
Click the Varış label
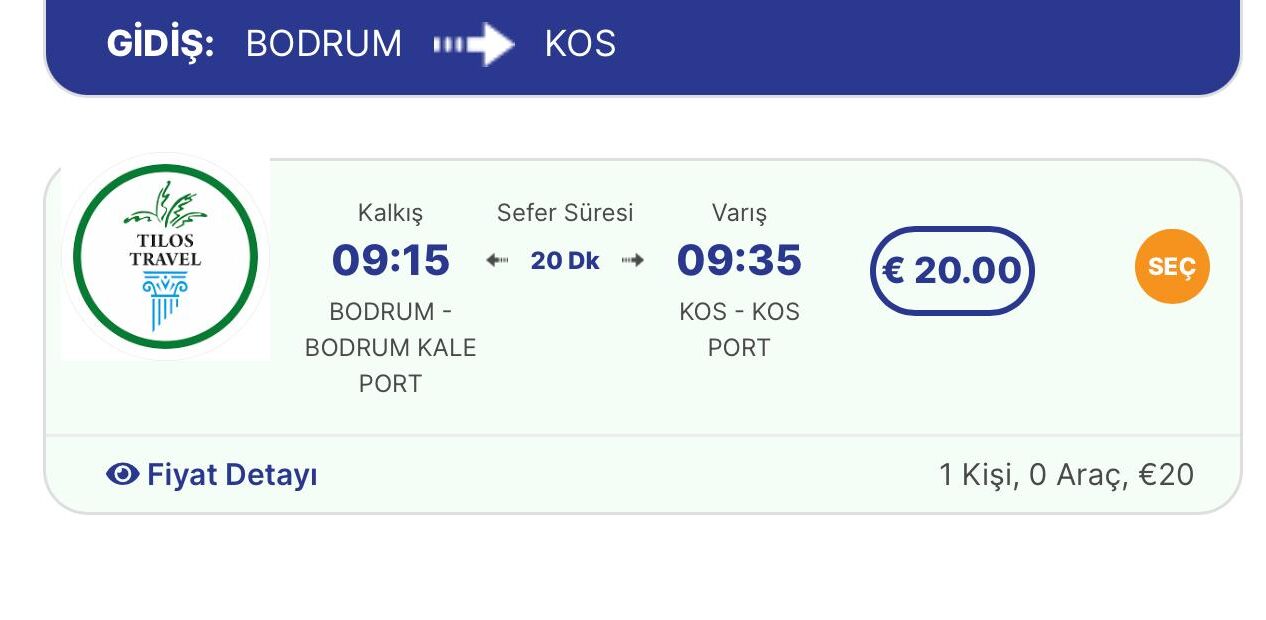(x=739, y=213)
